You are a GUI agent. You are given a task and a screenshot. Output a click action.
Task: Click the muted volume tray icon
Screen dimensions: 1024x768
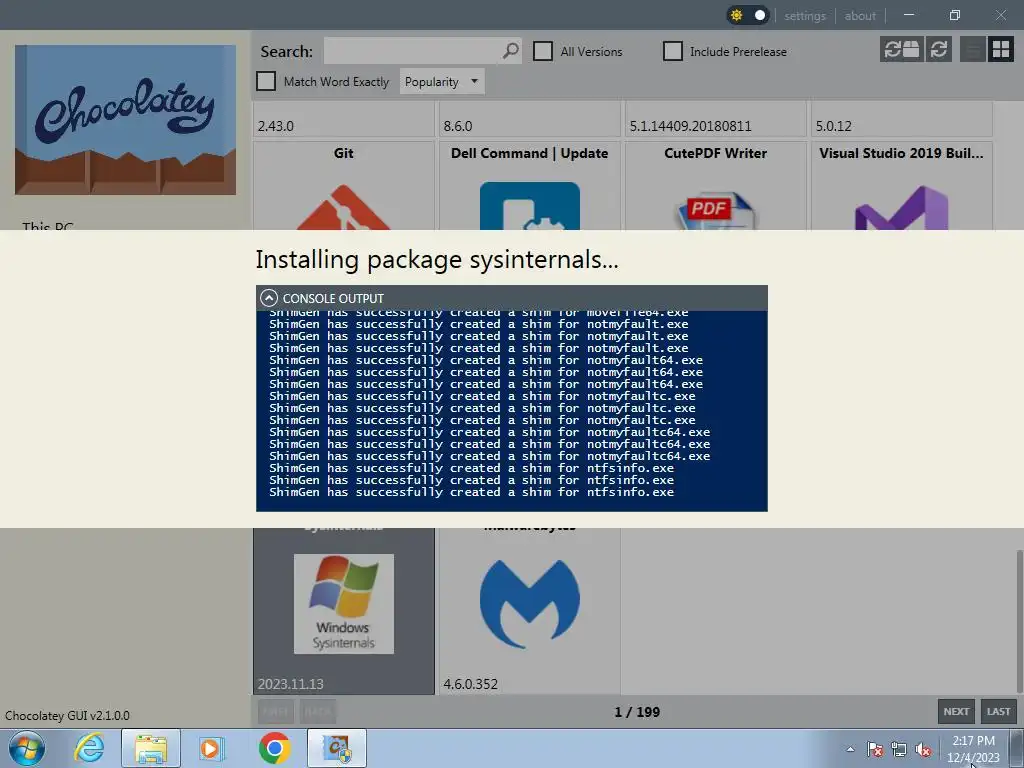tap(923, 749)
